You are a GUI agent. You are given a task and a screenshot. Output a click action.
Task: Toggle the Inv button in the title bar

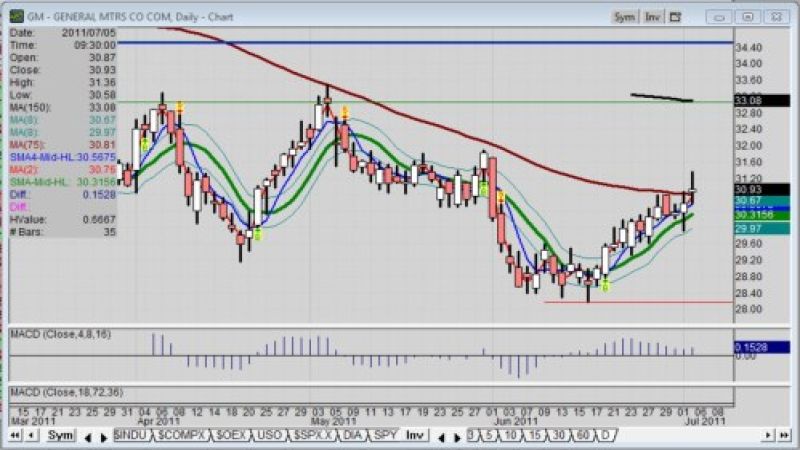pos(652,16)
